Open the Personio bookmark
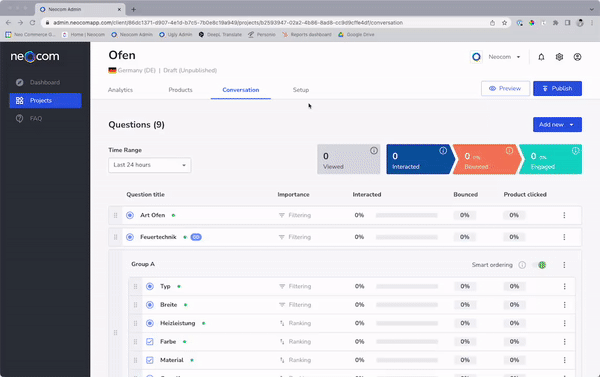Screen dimensions: 600x377 (262, 34)
